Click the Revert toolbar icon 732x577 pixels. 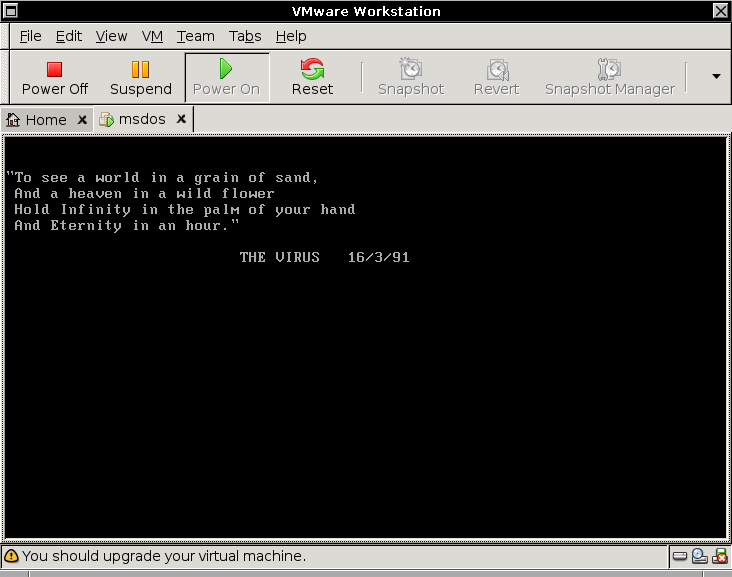pos(497,70)
